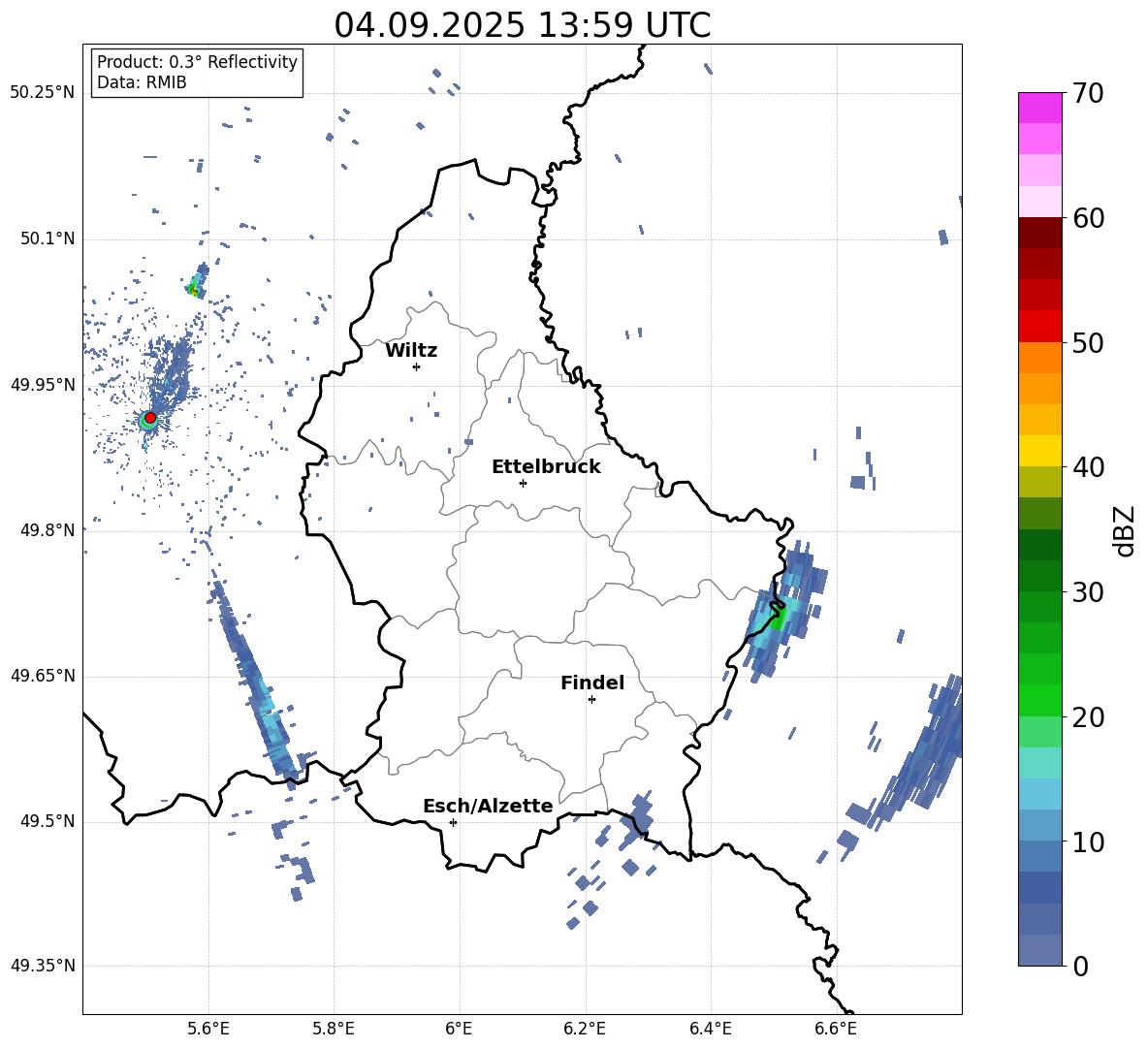
Task: Click the 5.8°E longitude label
Action: (334, 1029)
